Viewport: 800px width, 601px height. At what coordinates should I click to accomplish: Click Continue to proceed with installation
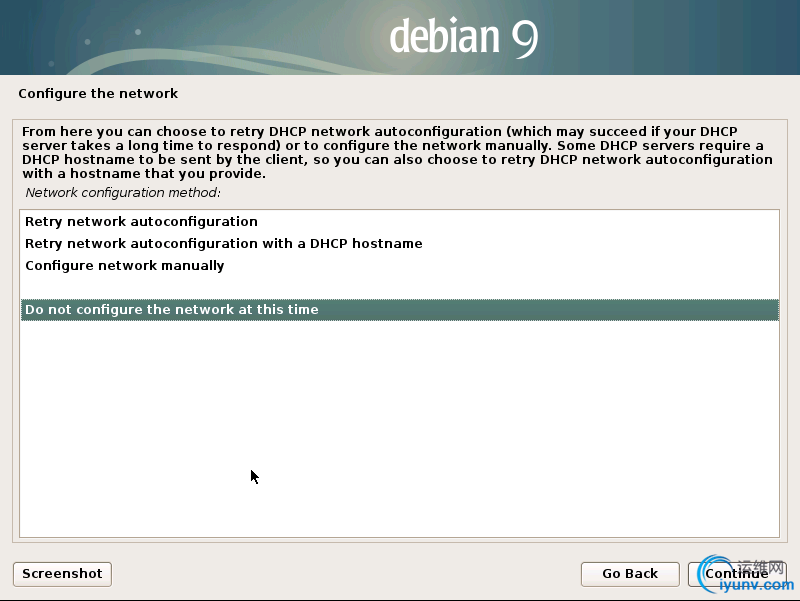point(737,574)
